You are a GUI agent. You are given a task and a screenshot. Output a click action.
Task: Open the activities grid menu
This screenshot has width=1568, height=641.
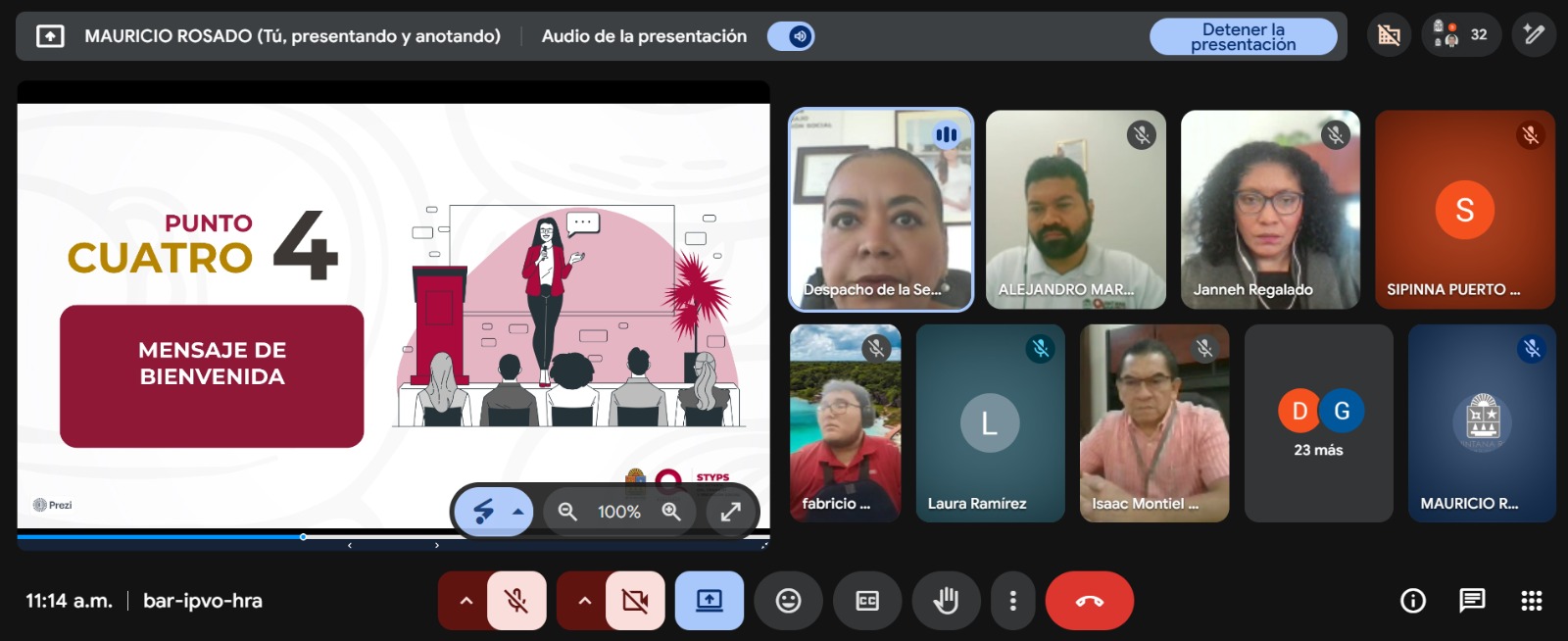tap(1531, 601)
